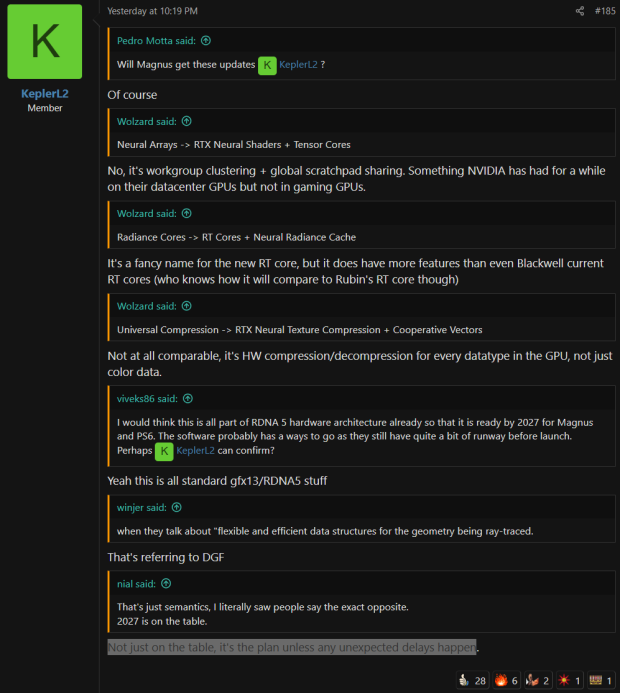620x693 pixels.
Task: Jump to nial's quoted post arrow
Action: pyautogui.click(x=166, y=583)
